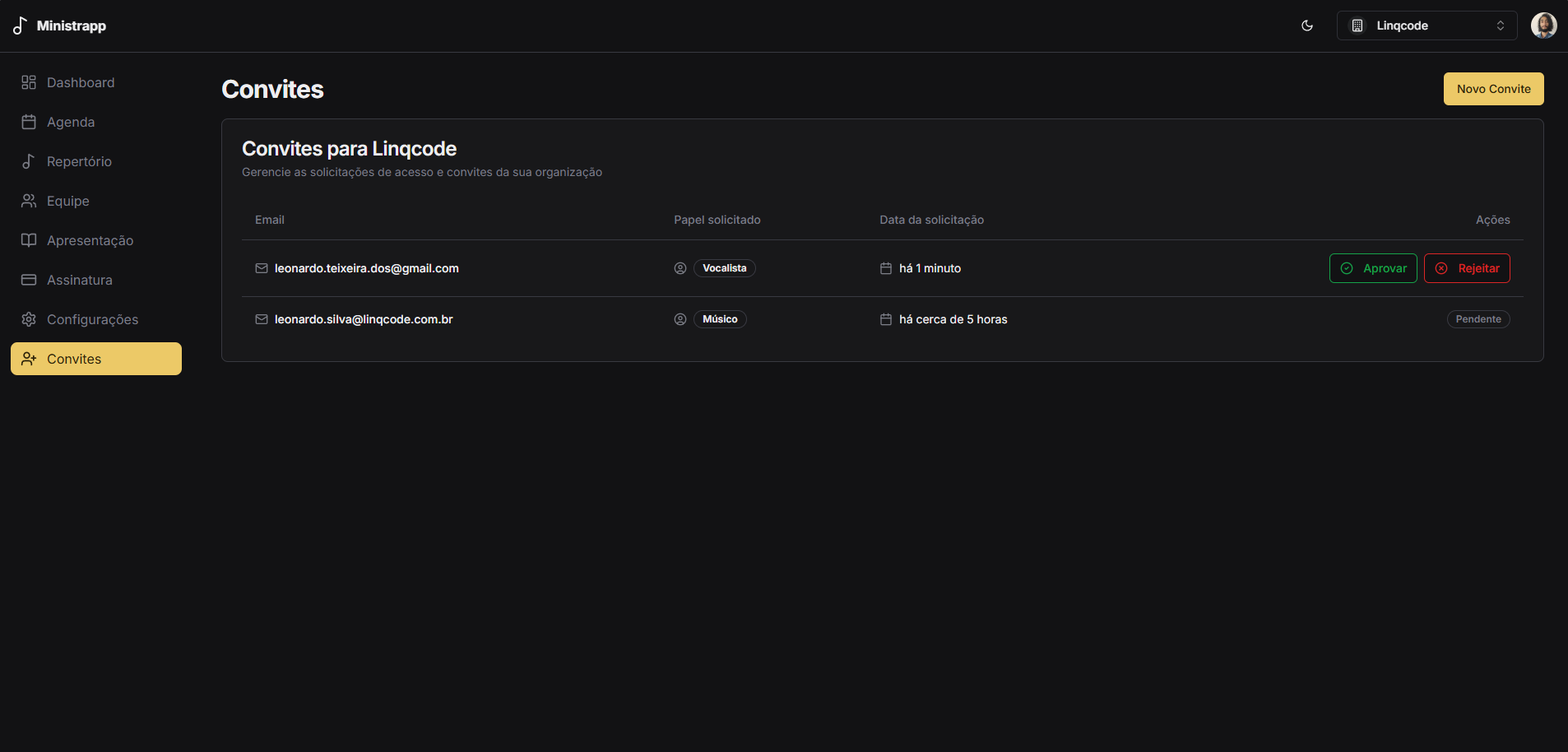Click the leonardo.silva@linqcode.com.br email
The image size is (1568, 752).
tap(364, 319)
